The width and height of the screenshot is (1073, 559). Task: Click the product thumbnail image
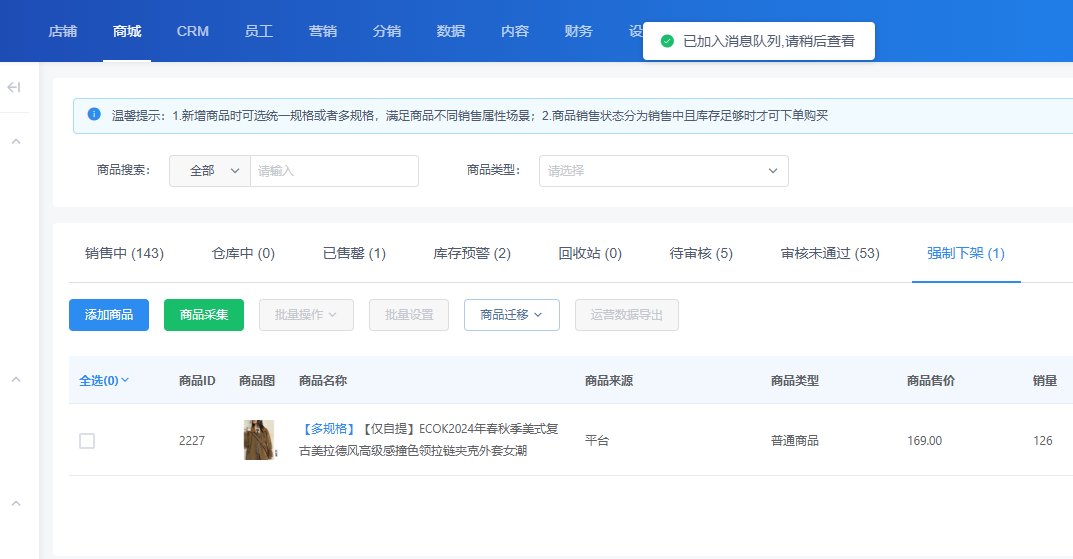point(259,440)
